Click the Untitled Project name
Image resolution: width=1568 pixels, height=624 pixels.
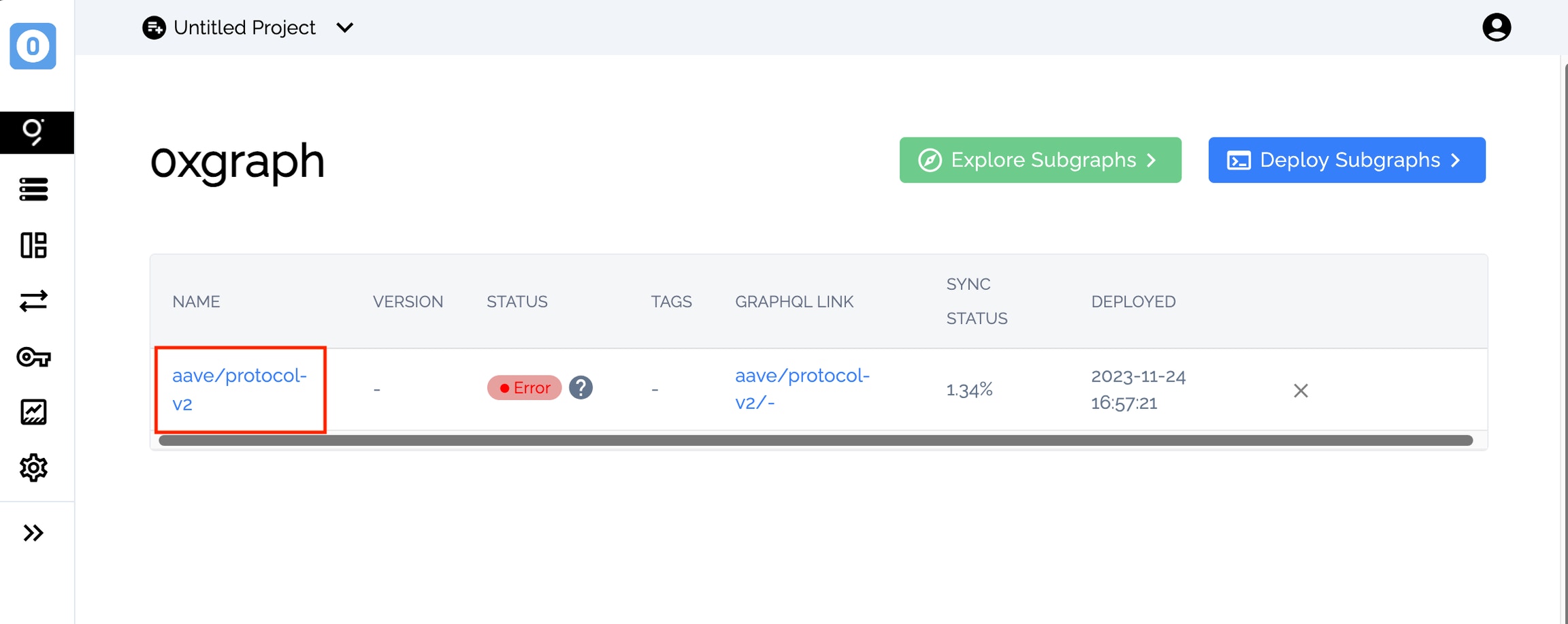point(244,27)
